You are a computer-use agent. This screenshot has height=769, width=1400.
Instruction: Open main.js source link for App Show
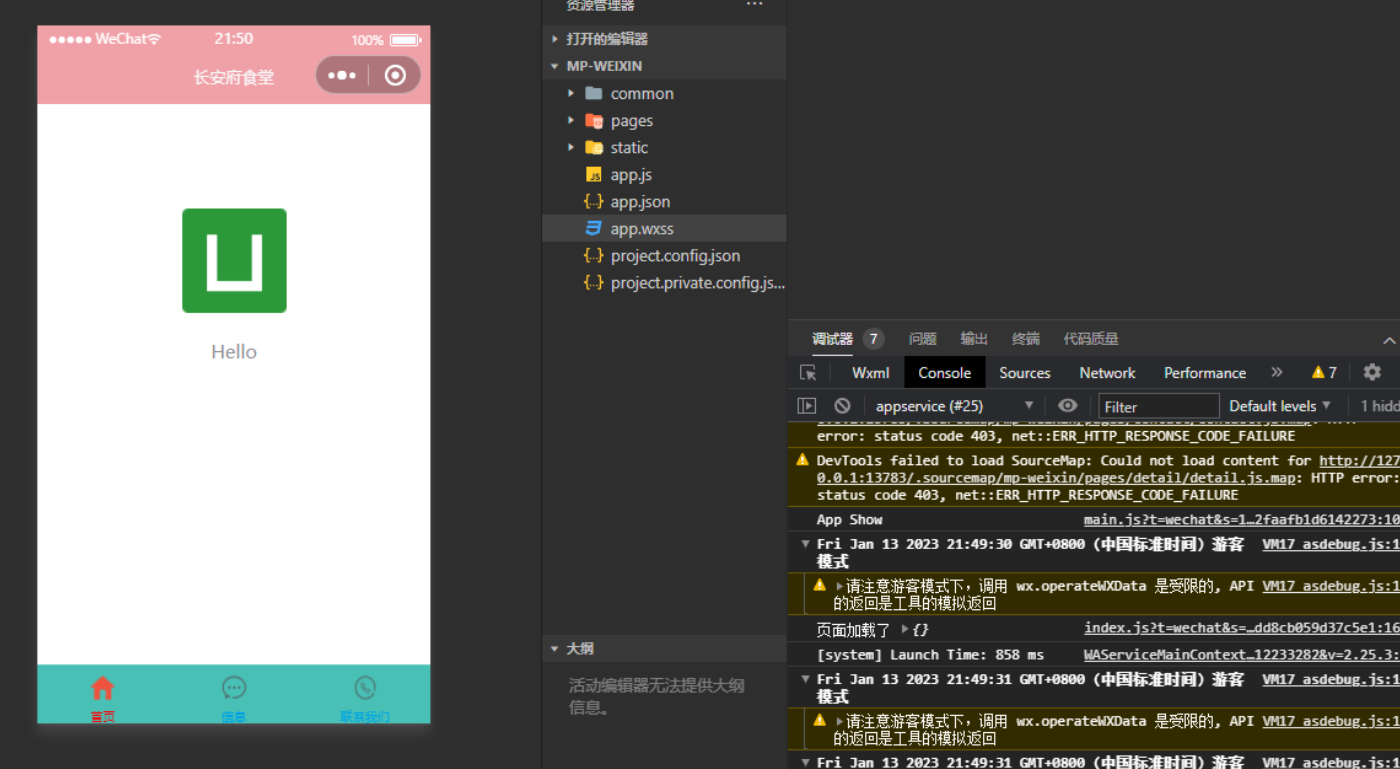1242,520
